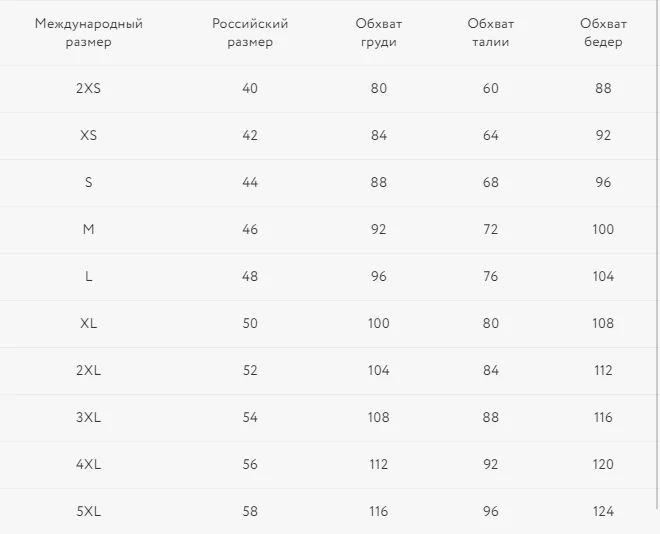Click the XS size label
Viewport: 660px width, 534px height.
tap(88, 135)
